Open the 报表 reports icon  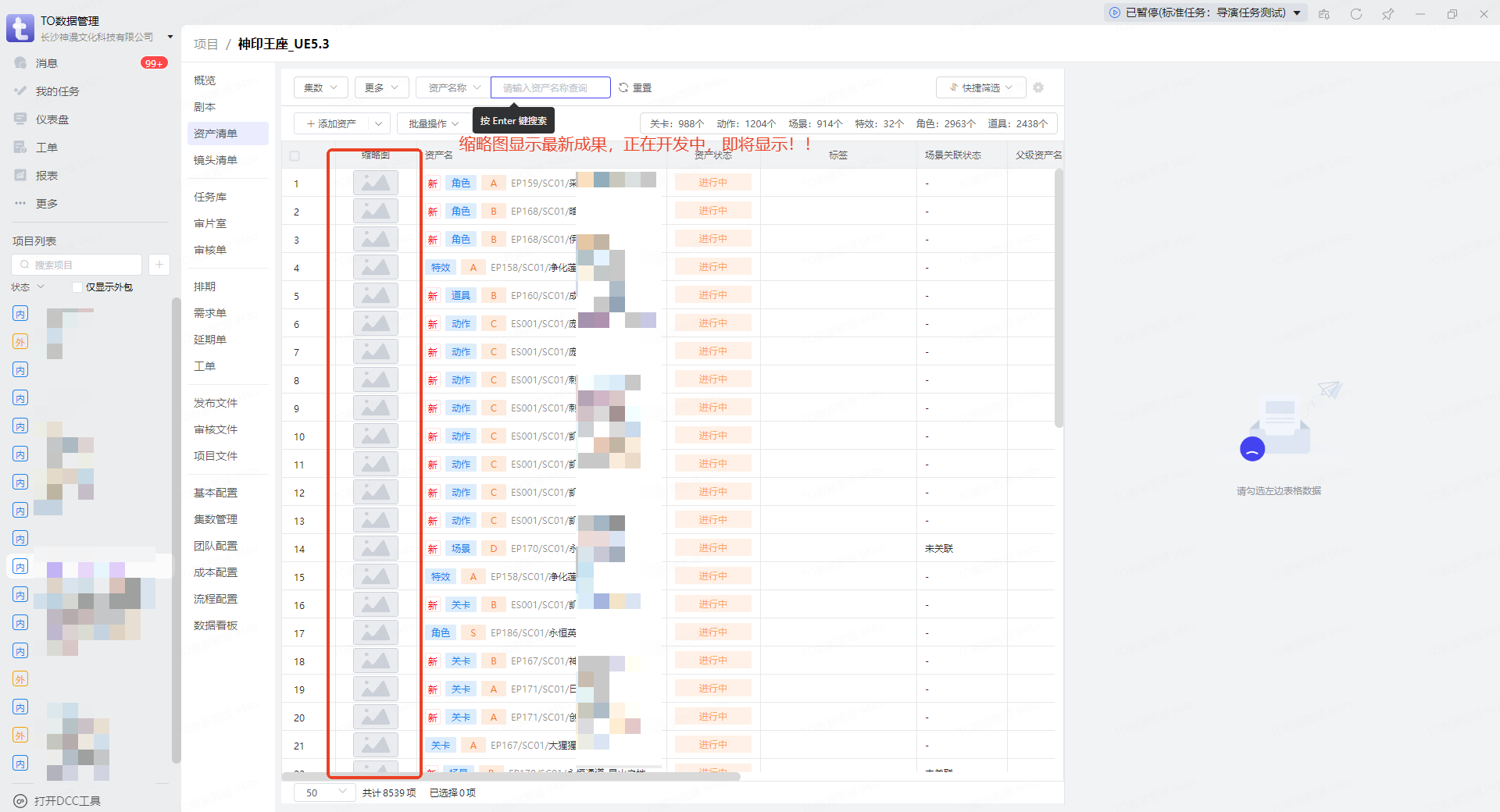click(20, 176)
